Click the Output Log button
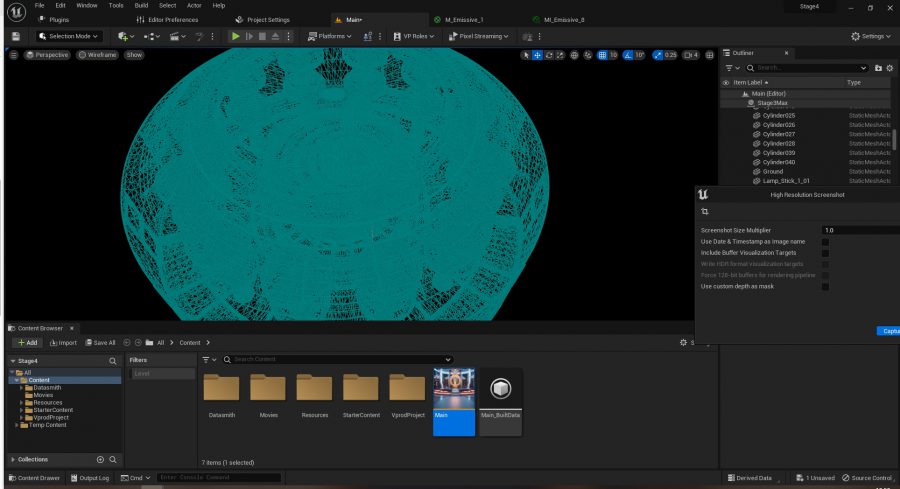The image size is (900, 489). tap(89, 478)
